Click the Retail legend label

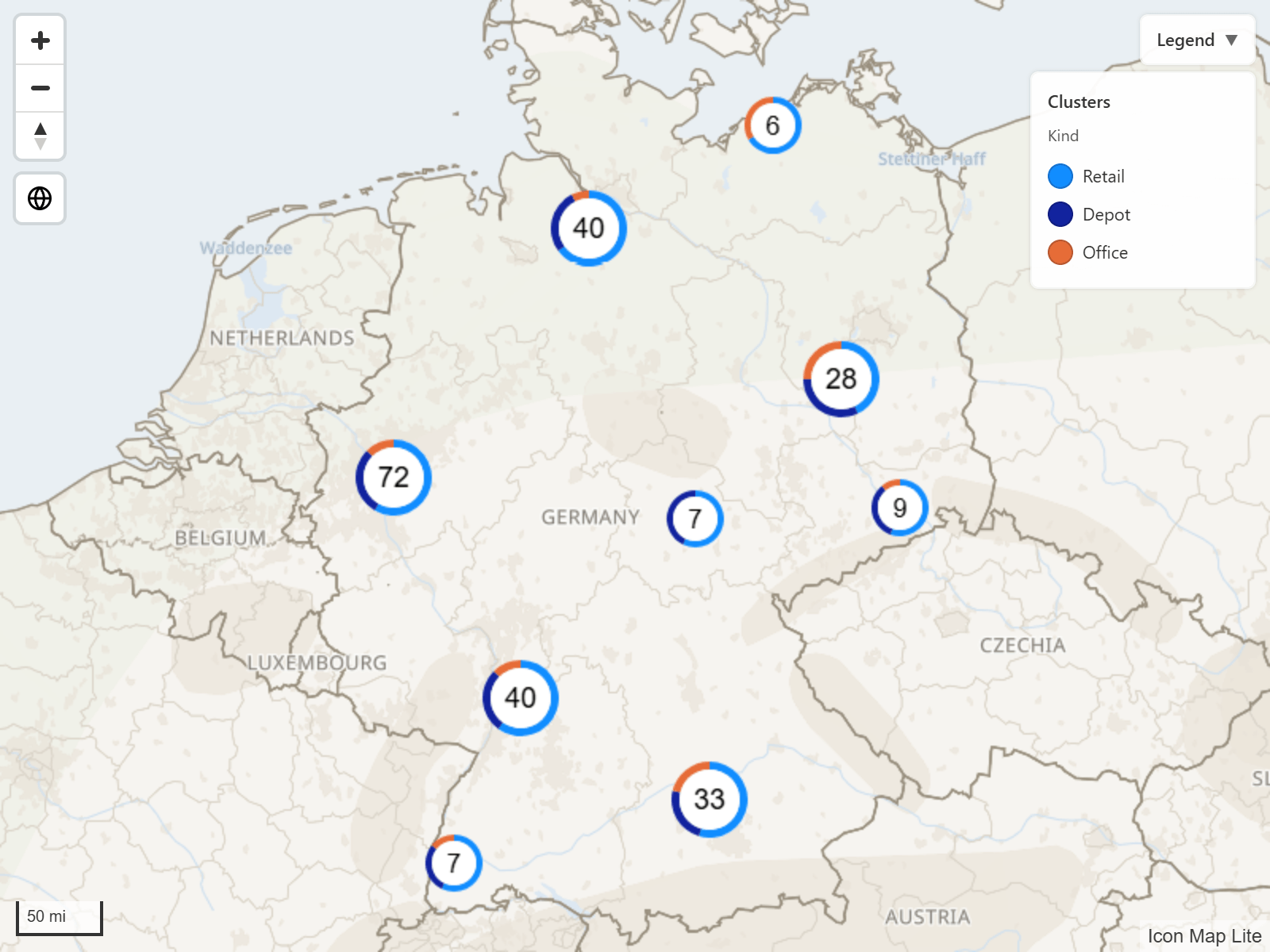tap(1103, 176)
